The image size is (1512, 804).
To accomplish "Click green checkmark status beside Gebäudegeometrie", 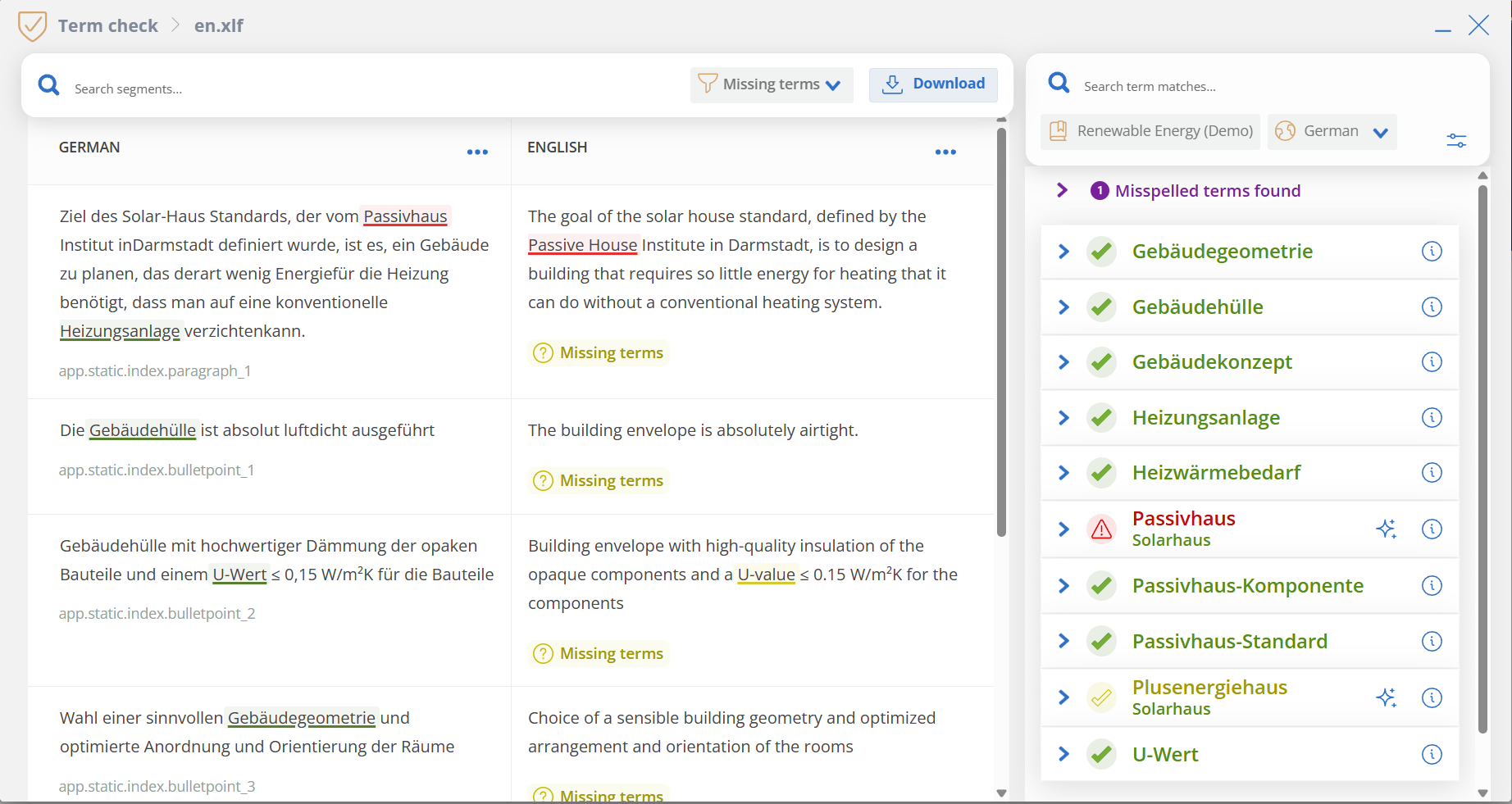I will click(1102, 252).
